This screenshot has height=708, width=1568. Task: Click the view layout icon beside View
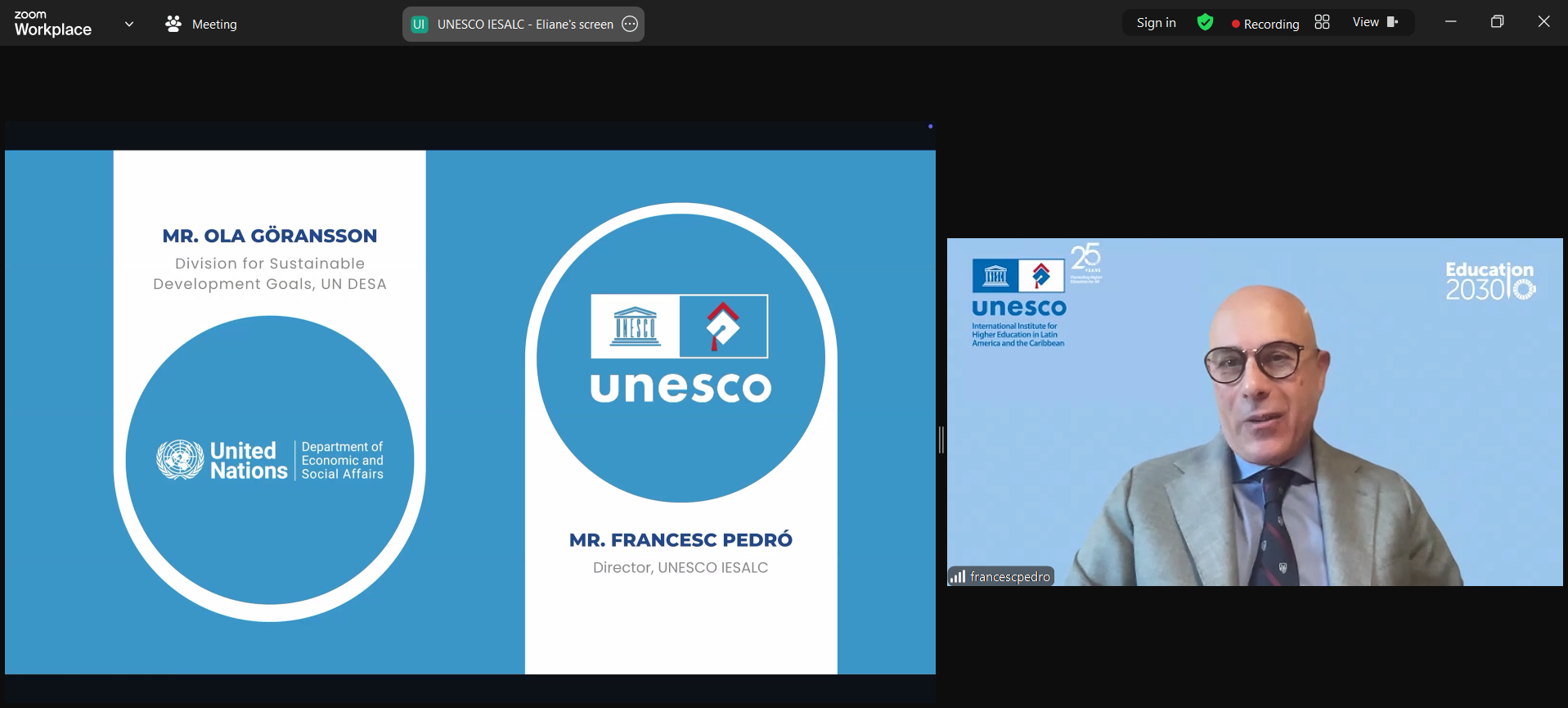[x=1392, y=22]
